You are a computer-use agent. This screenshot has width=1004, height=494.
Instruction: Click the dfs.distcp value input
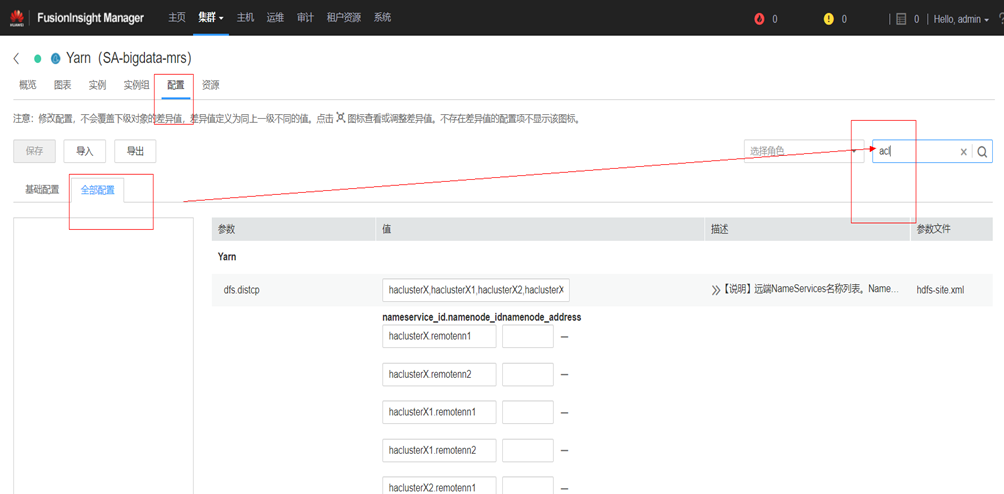pyautogui.click(x=476, y=290)
